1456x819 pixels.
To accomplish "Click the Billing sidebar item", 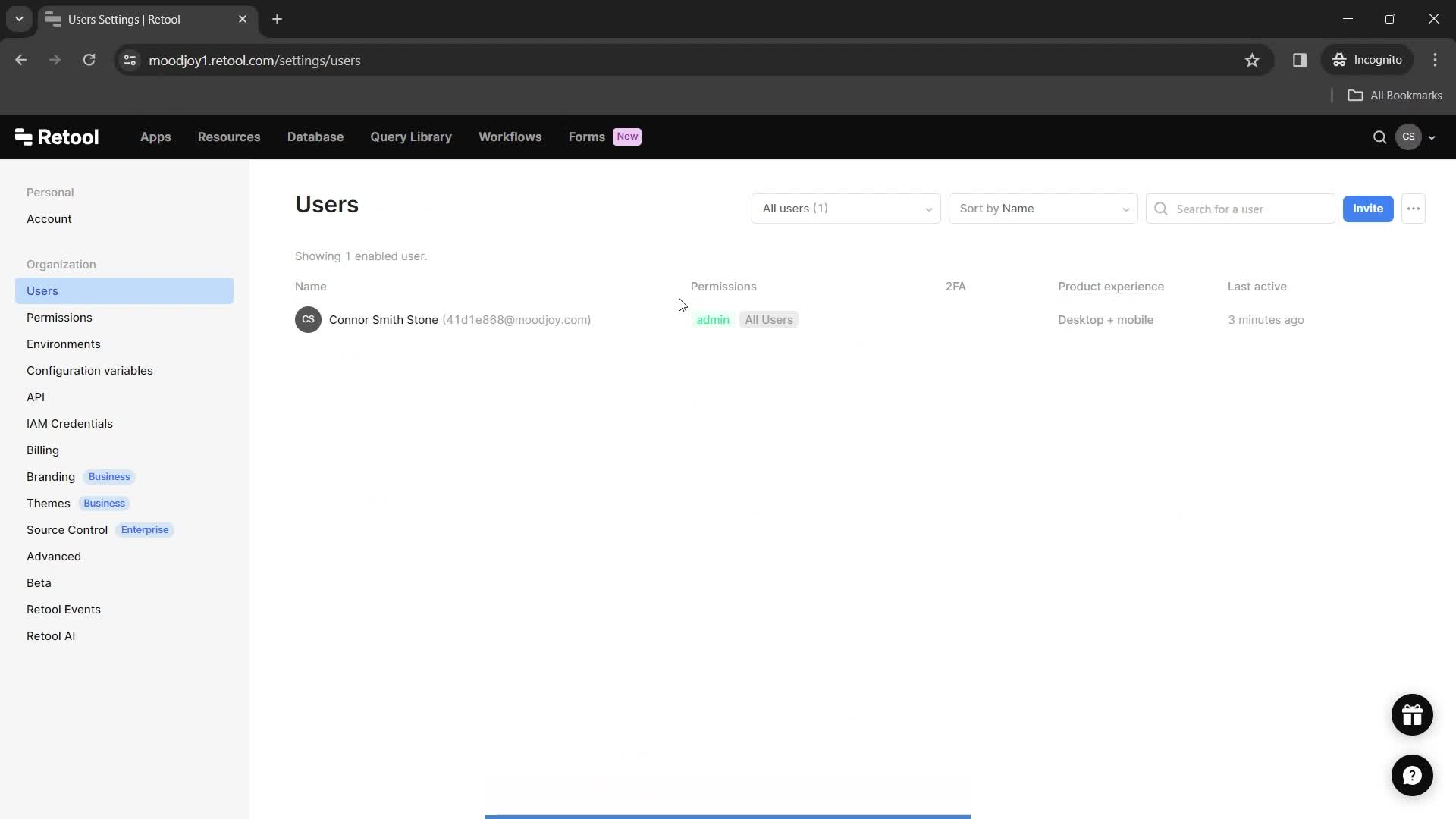I will click(x=43, y=450).
